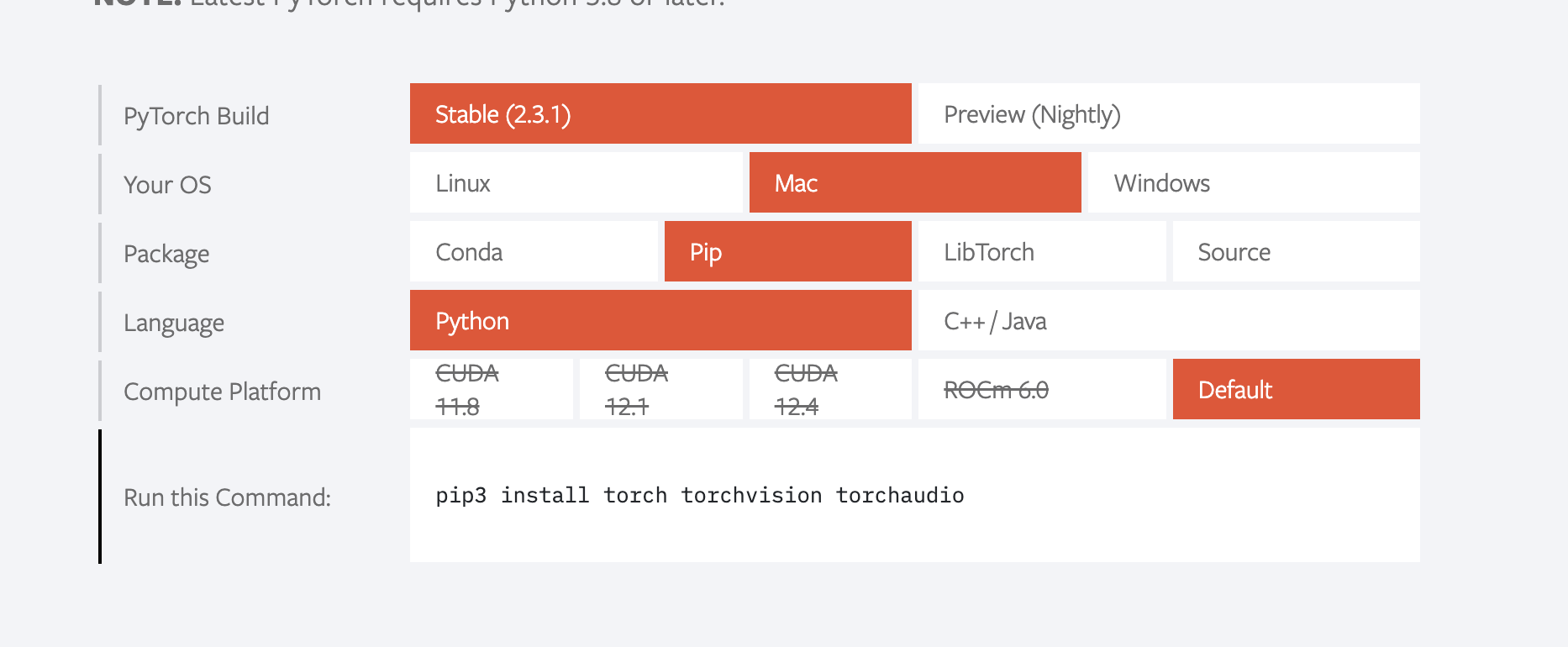Choose LibTorch as the package

pyautogui.click(x=988, y=251)
